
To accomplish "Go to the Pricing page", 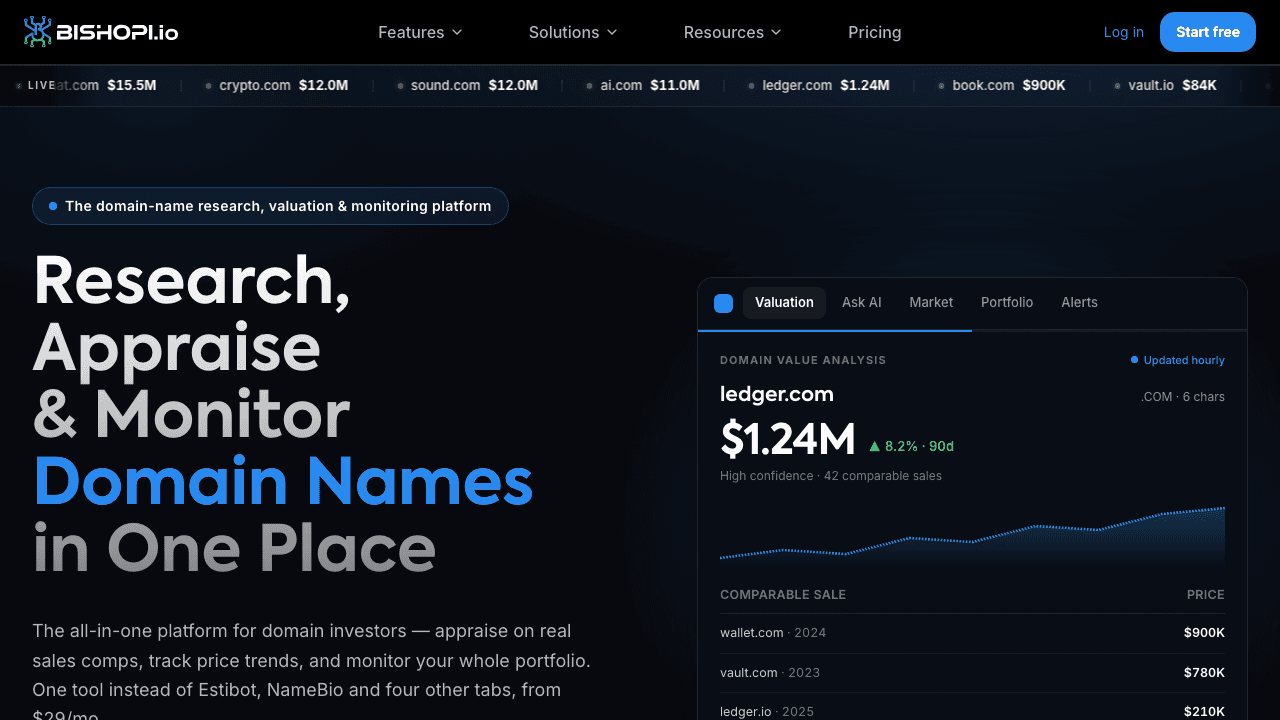I will 875,32.
